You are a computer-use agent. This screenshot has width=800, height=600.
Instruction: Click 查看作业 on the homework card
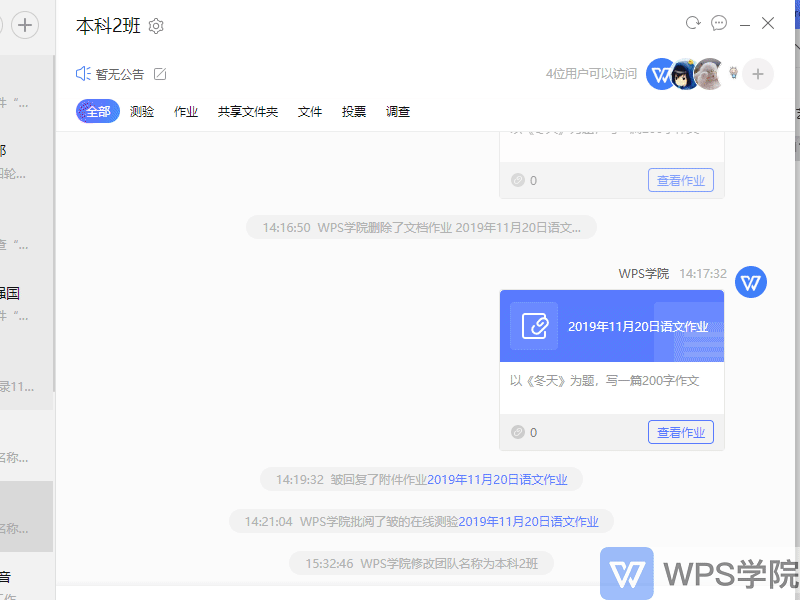[681, 432]
